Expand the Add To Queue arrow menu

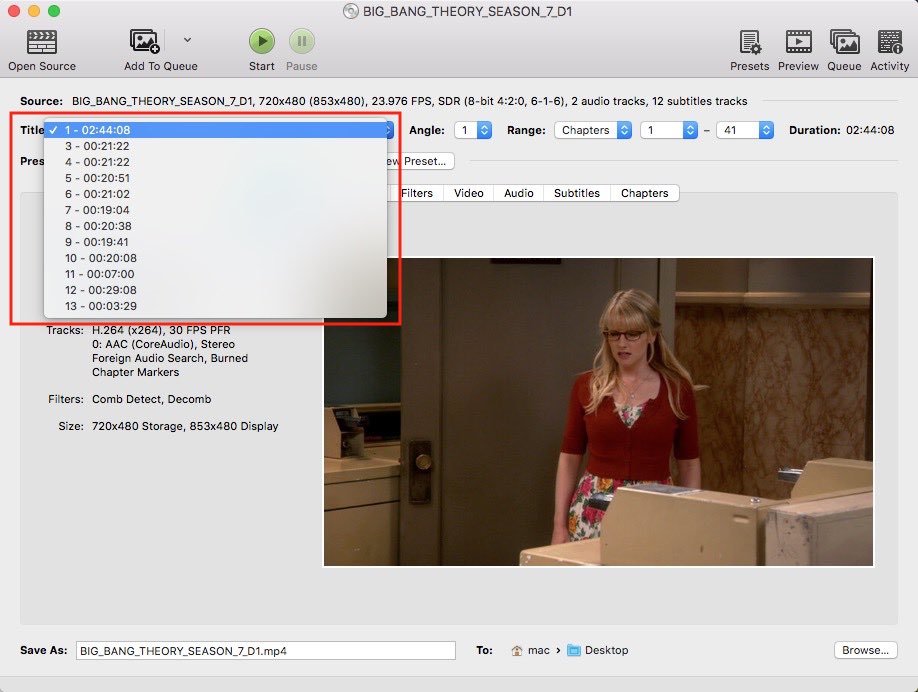pos(187,40)
